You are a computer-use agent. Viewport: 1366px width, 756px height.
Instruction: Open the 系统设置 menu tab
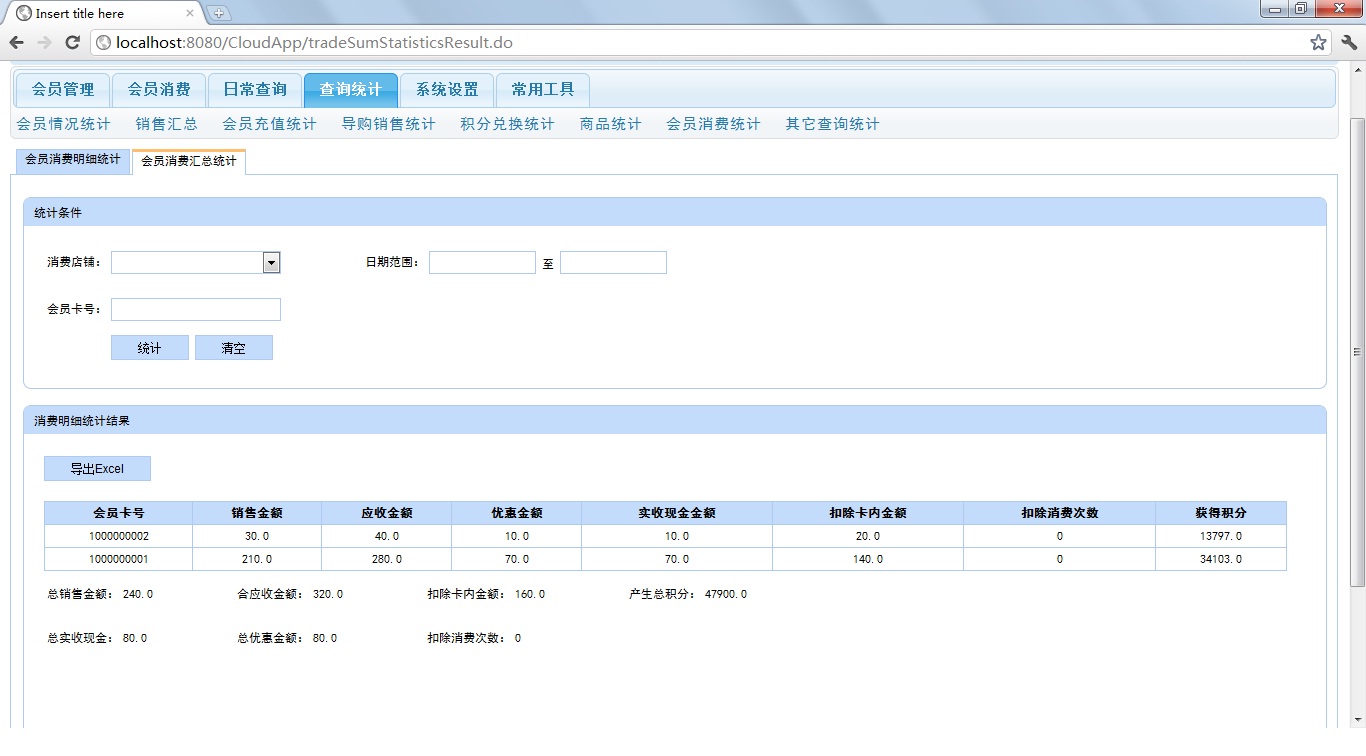pos(447,90)
